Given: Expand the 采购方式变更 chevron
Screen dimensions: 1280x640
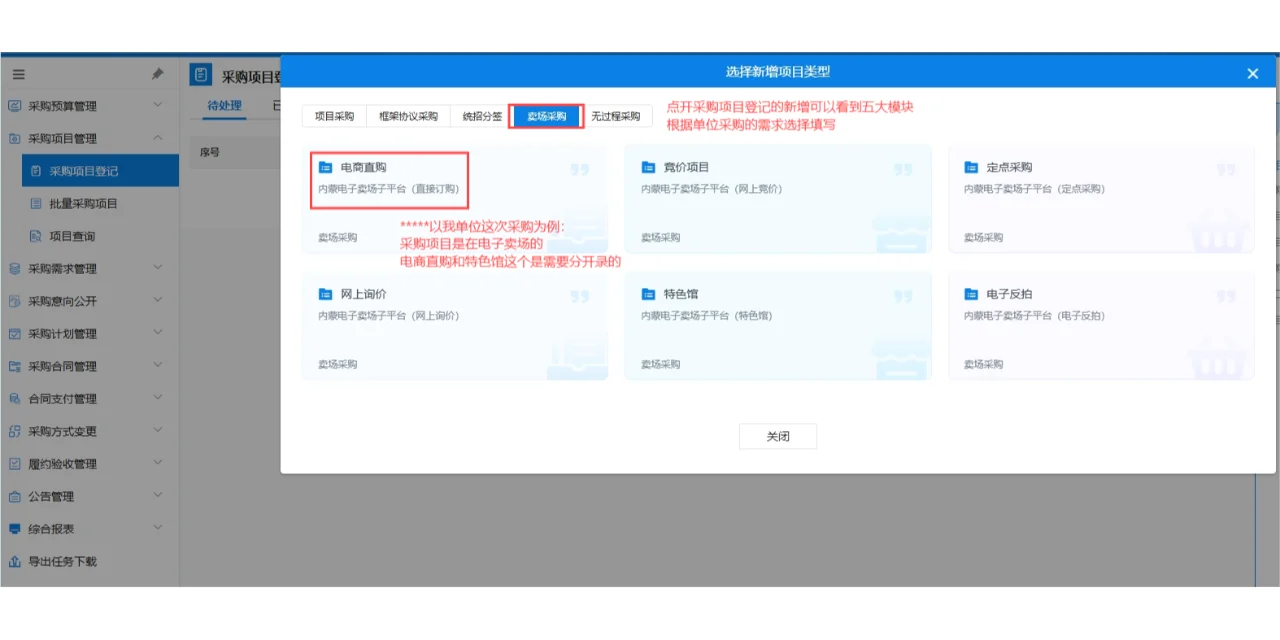Looking at the screenshot, I should 158,430.
